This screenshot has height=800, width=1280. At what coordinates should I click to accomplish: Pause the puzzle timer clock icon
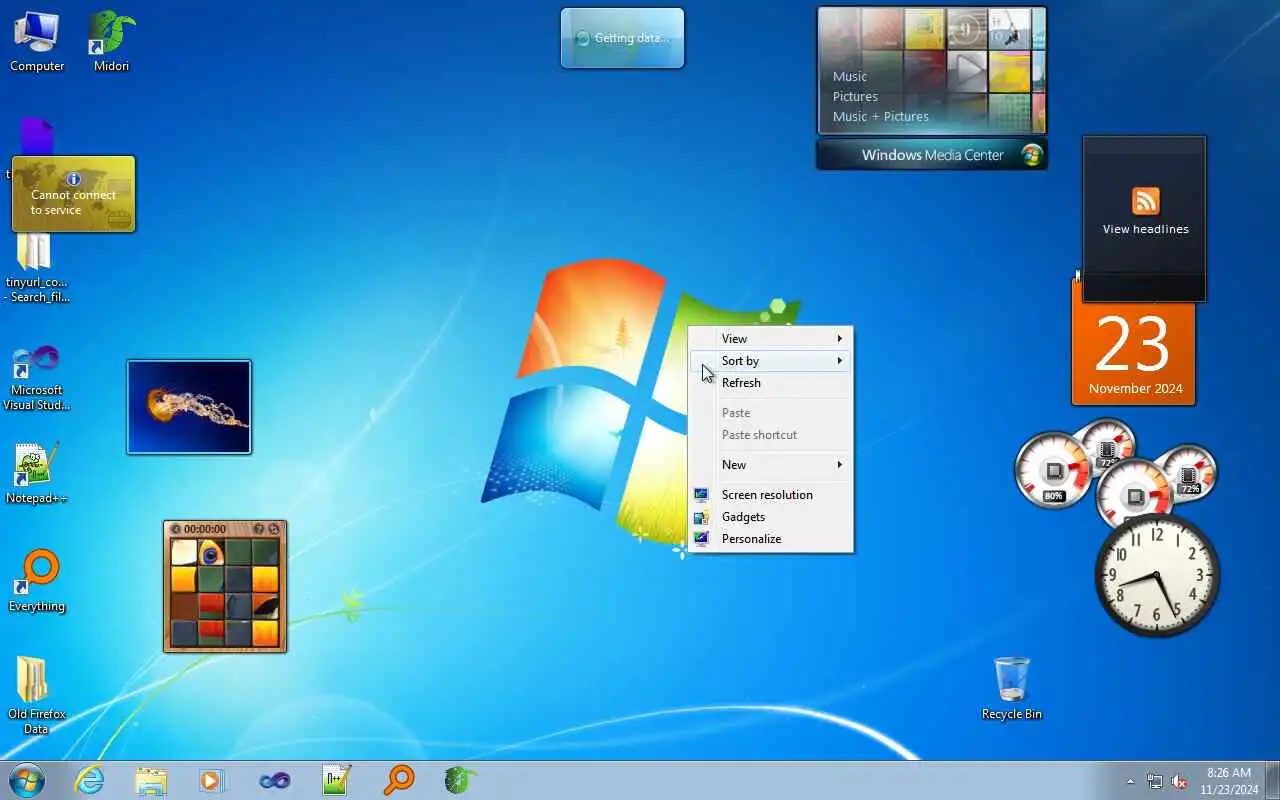176,529
